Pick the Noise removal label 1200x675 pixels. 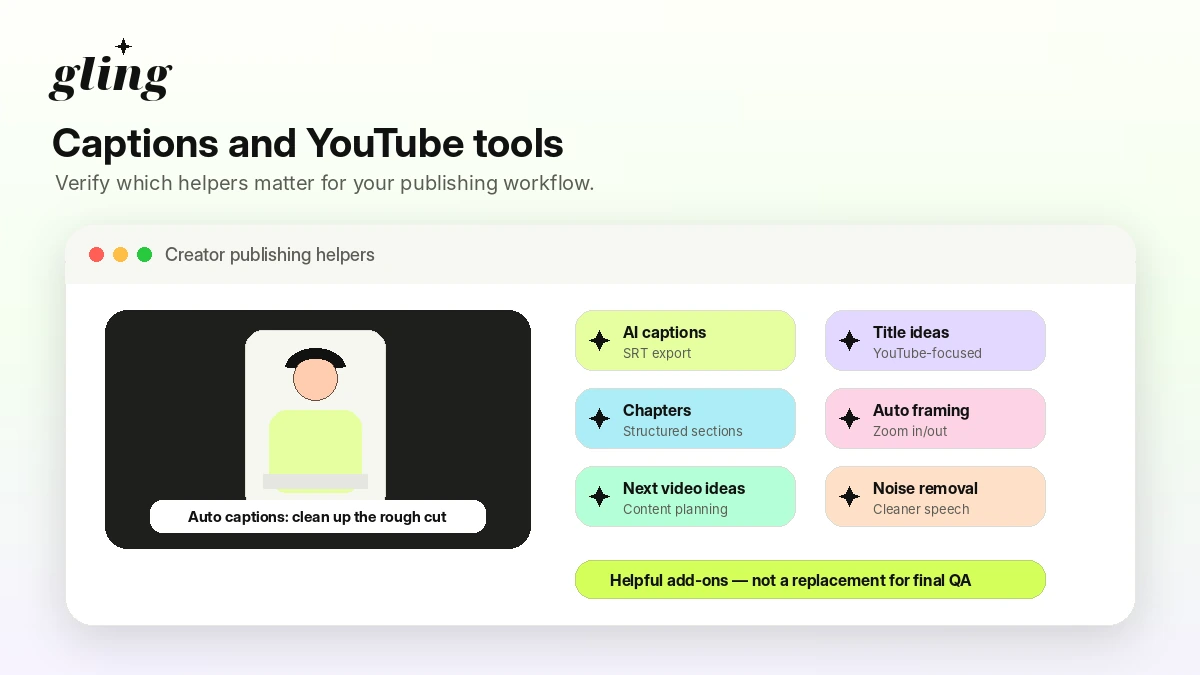click(x=925, y=488)
